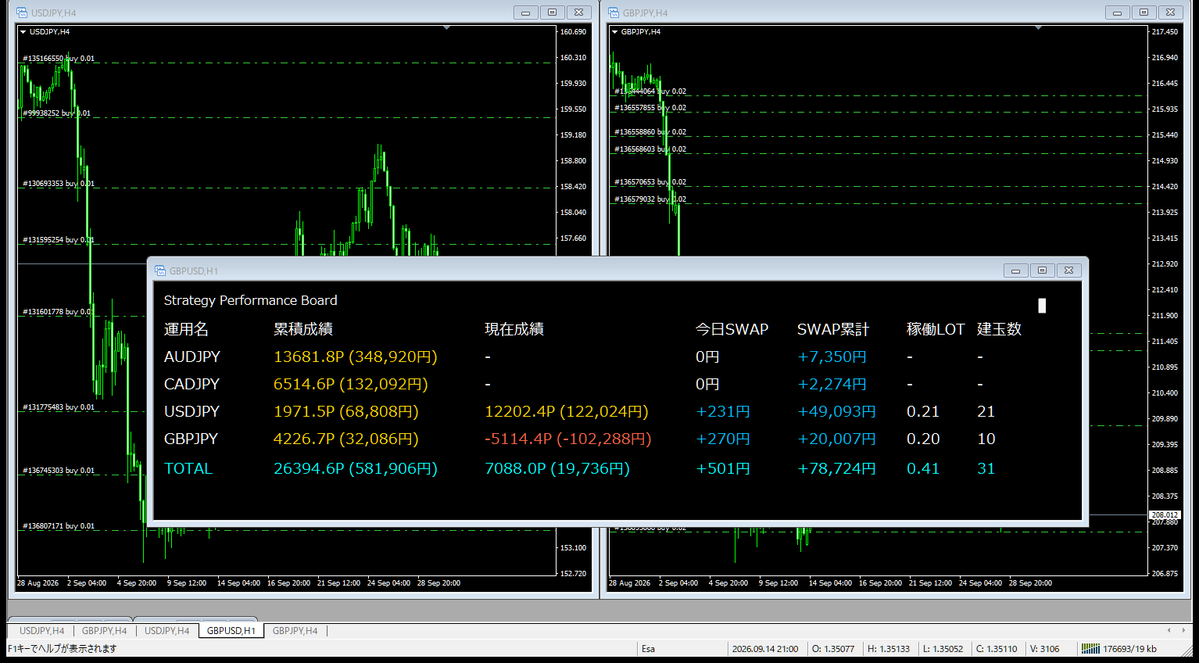
Task: Click status bar close price C: 1.35110
Action: pos(996,649)
